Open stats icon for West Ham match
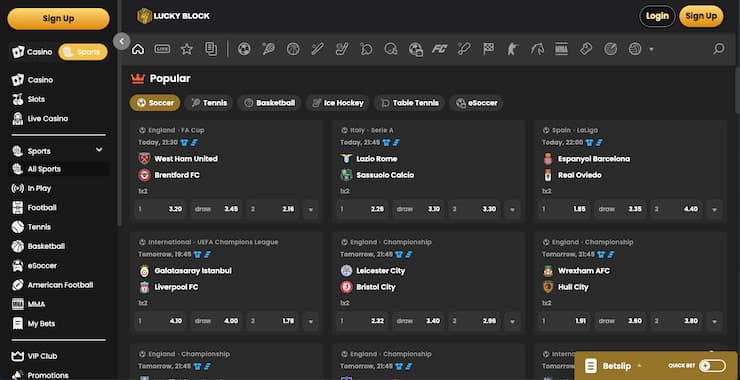The width and height of the screenshot is (740, 380). [194, 142]
